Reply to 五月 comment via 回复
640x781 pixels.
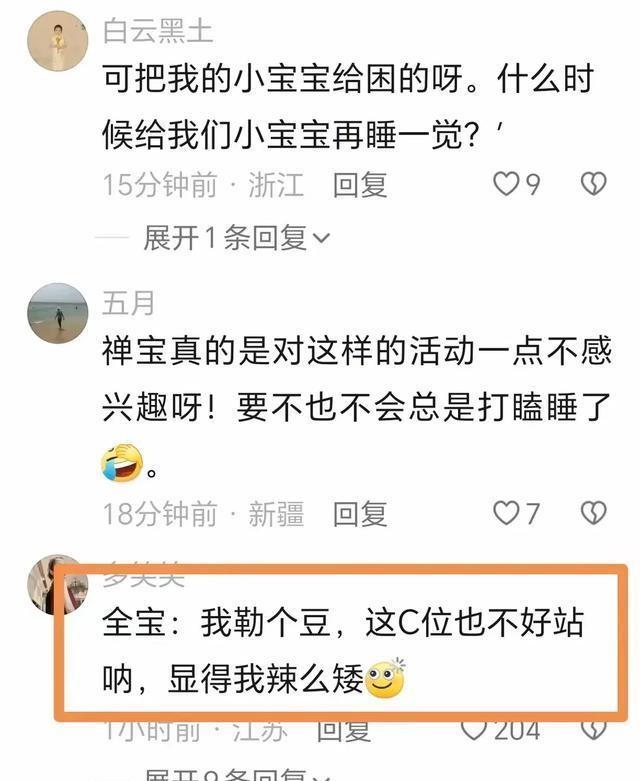point(360,514)
